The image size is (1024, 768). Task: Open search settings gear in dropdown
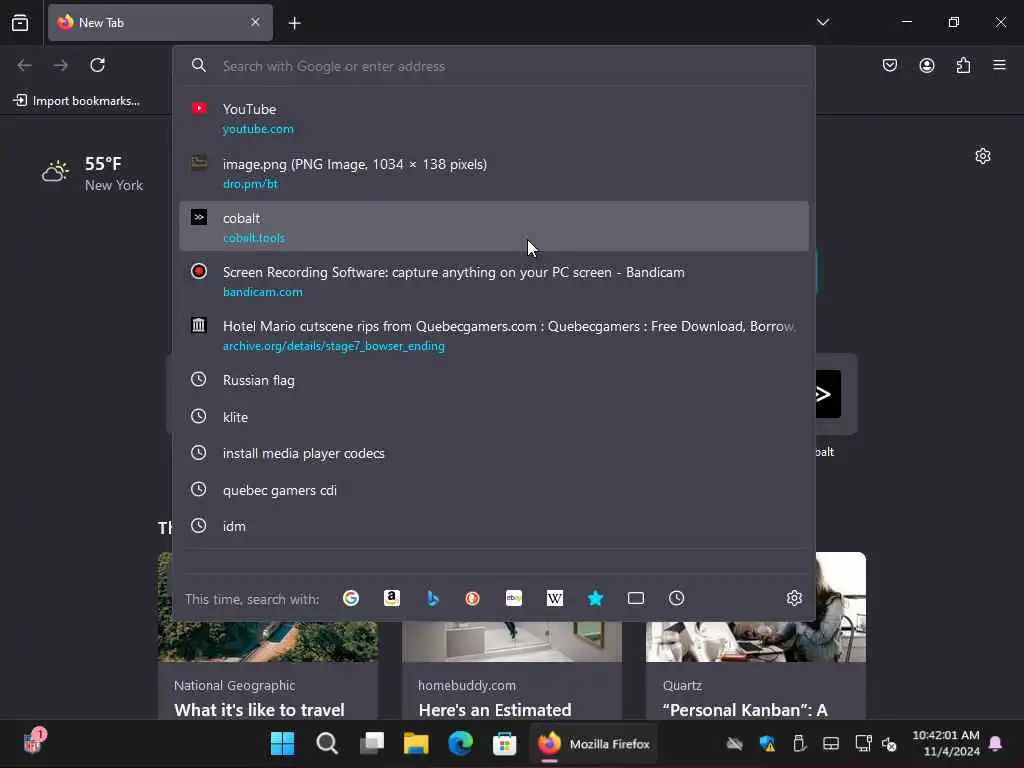794,598
